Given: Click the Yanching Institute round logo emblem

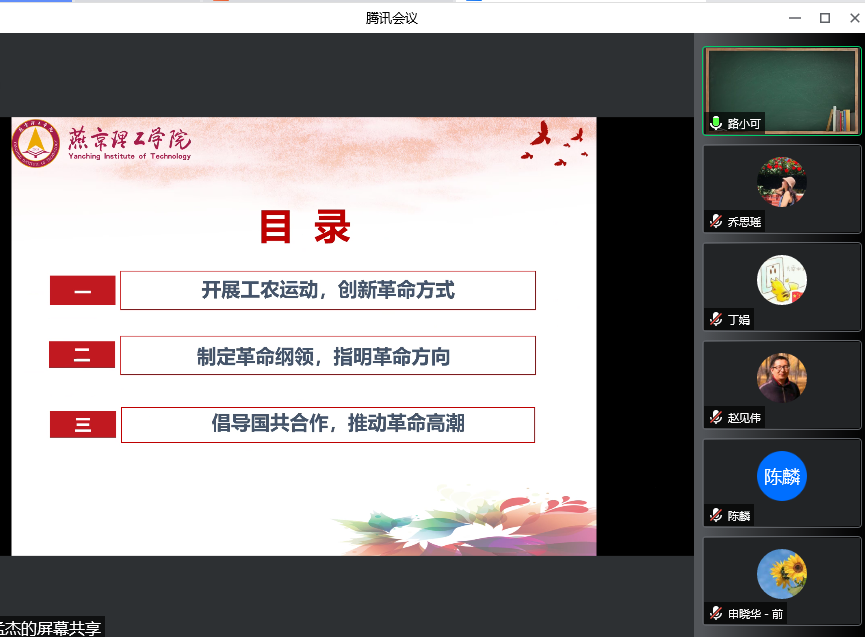Looking at the screenshot, I should [x=37, y=143].
